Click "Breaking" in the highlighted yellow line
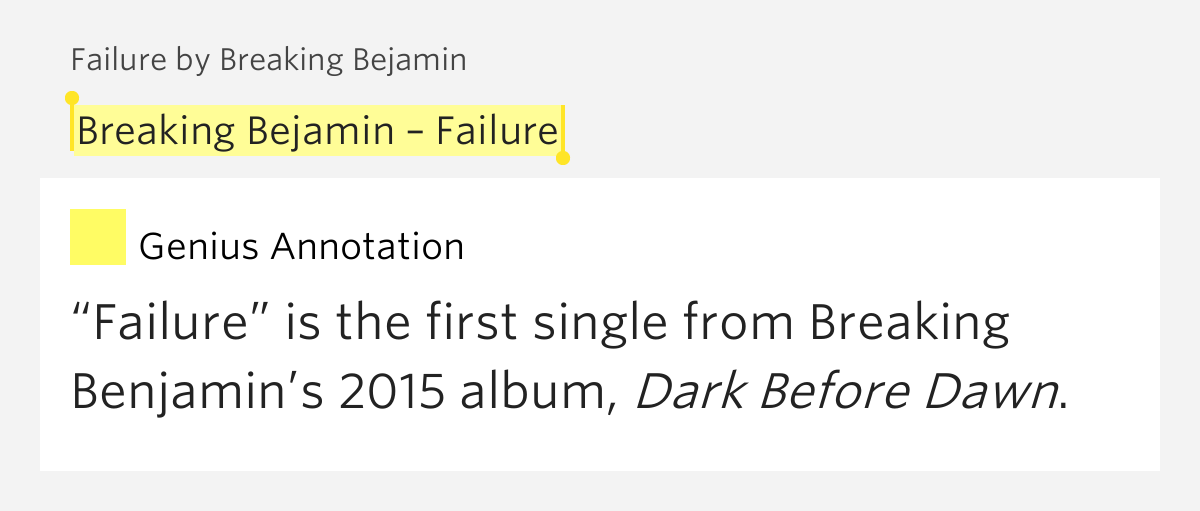The height and width of the screenshot is (511, 1200). click(x=157, y=131)
